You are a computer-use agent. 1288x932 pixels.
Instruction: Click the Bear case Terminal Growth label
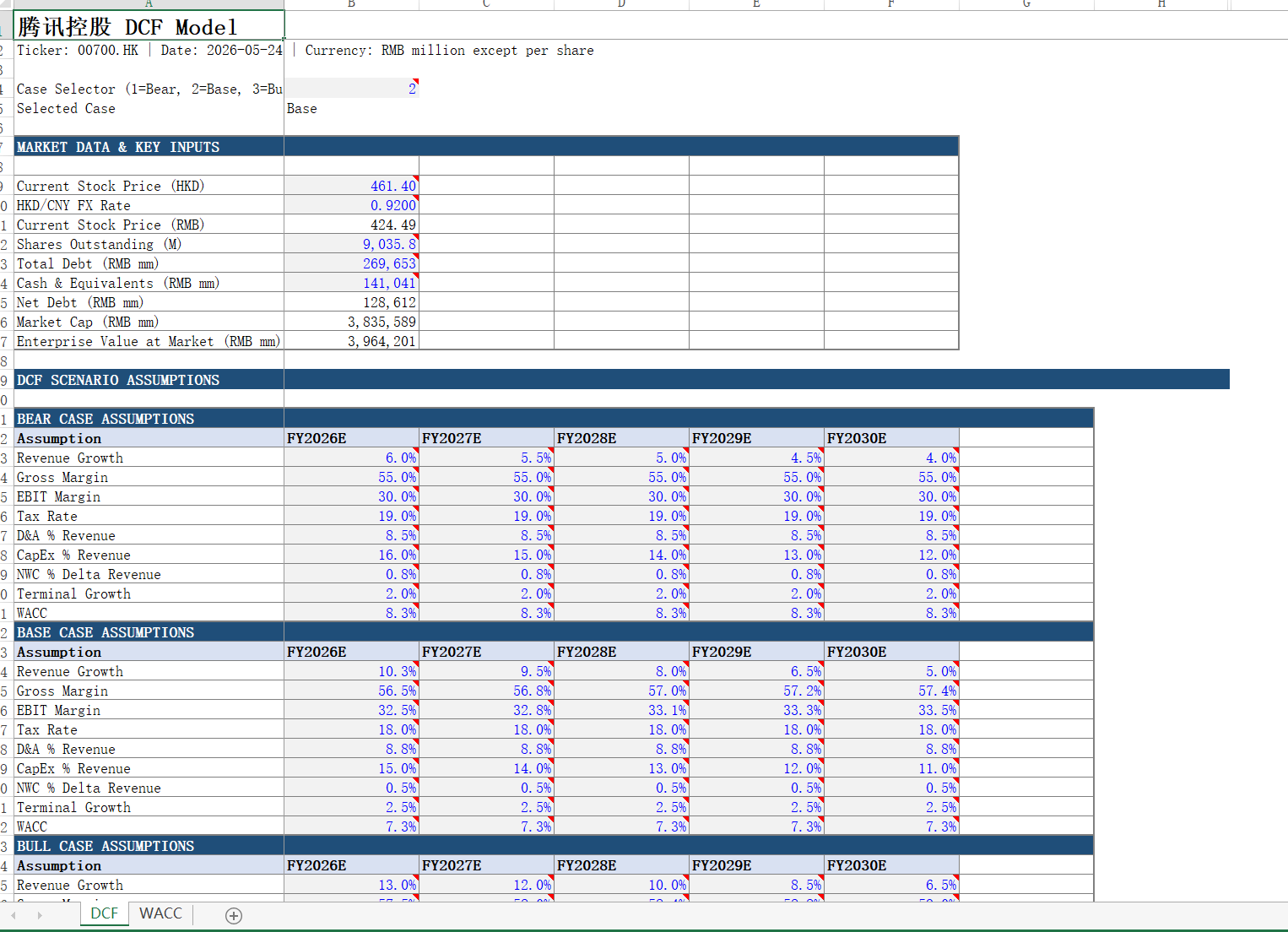pyautogui.click(x=149, y=593)
